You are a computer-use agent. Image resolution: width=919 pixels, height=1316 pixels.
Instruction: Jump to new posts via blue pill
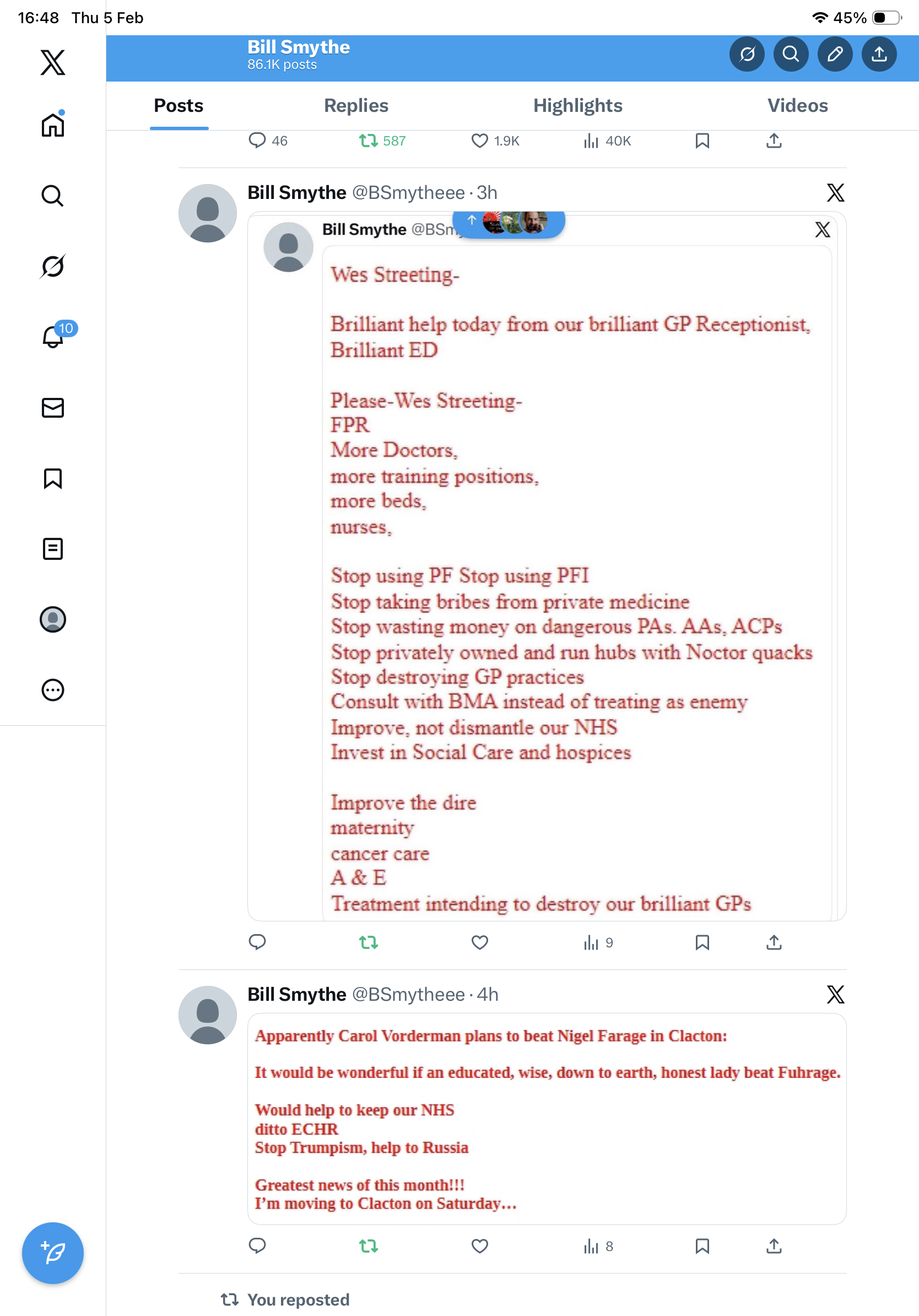coord(509,223)
